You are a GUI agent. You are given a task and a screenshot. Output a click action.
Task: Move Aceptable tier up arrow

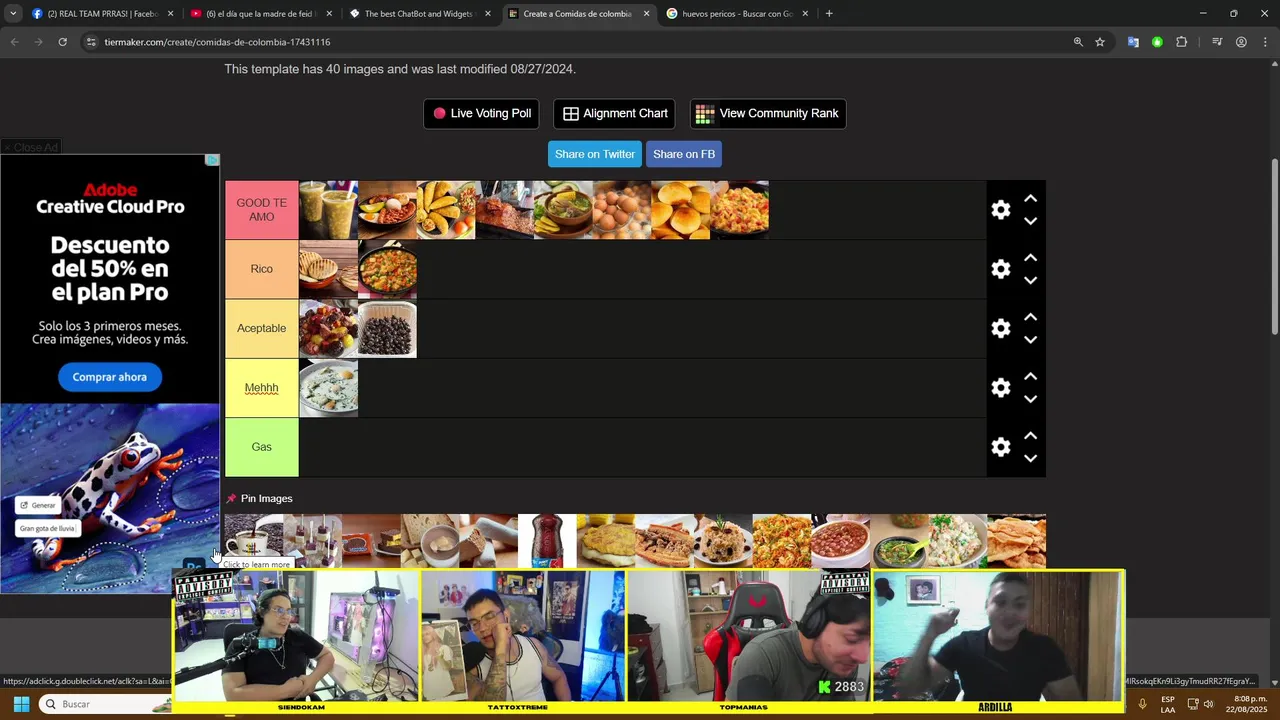[1030, 317]
